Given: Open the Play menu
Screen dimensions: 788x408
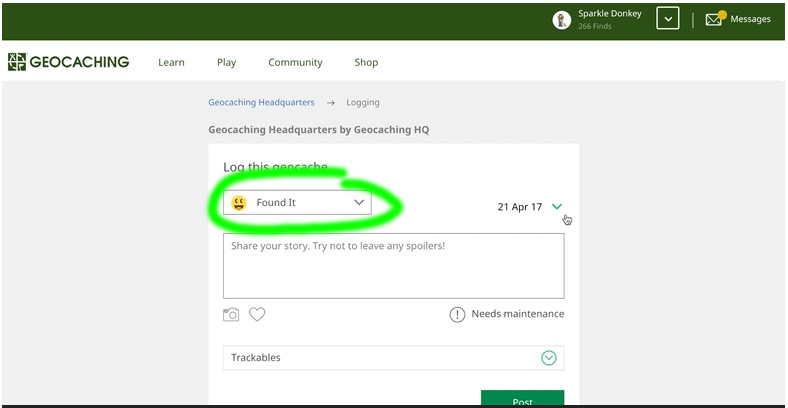Looking at the screenshot, I should (x=227, y=63).
